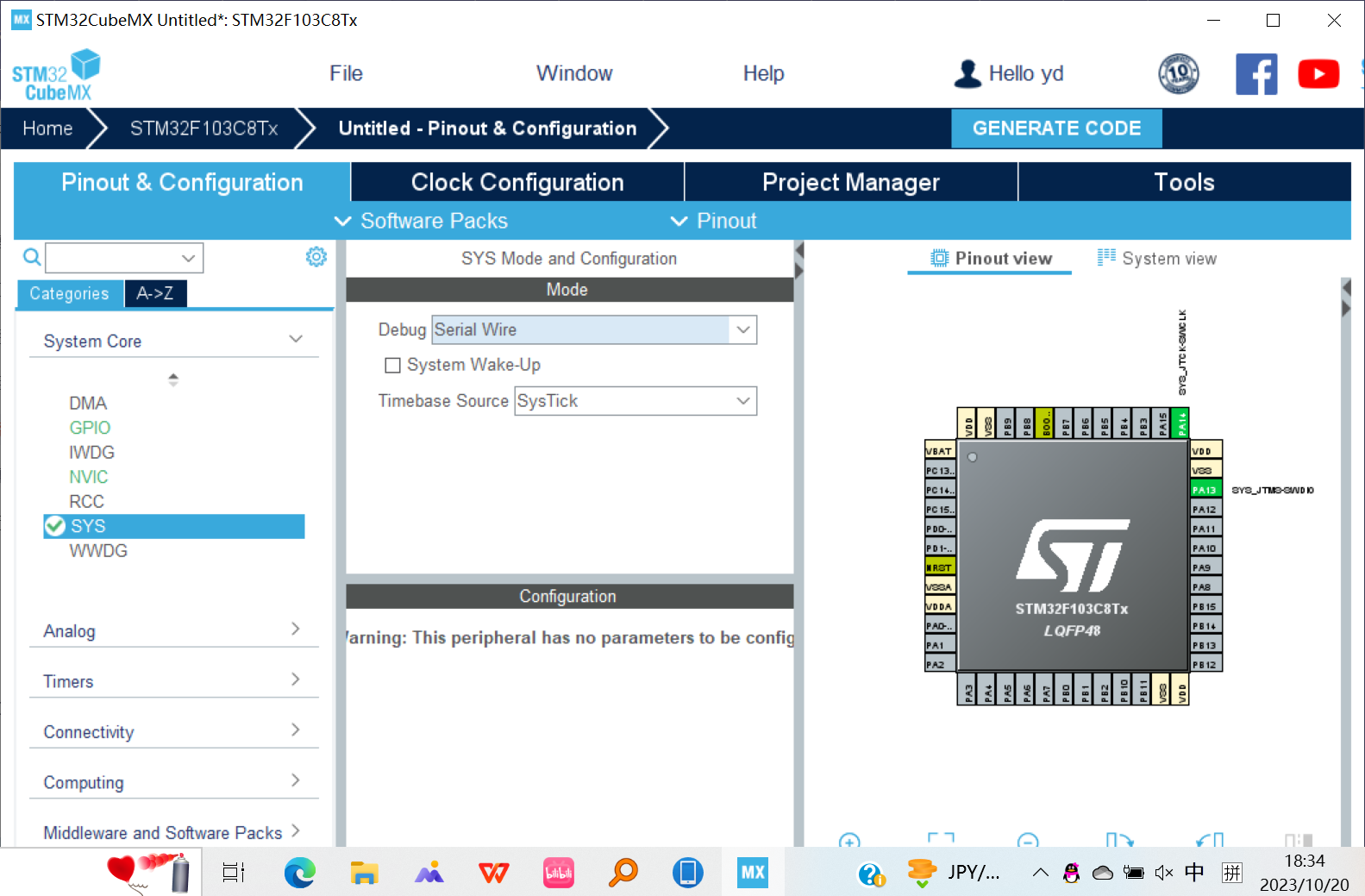Open the YouTube channel icon
1365x896 pixels.
[x=1318, y=74]
